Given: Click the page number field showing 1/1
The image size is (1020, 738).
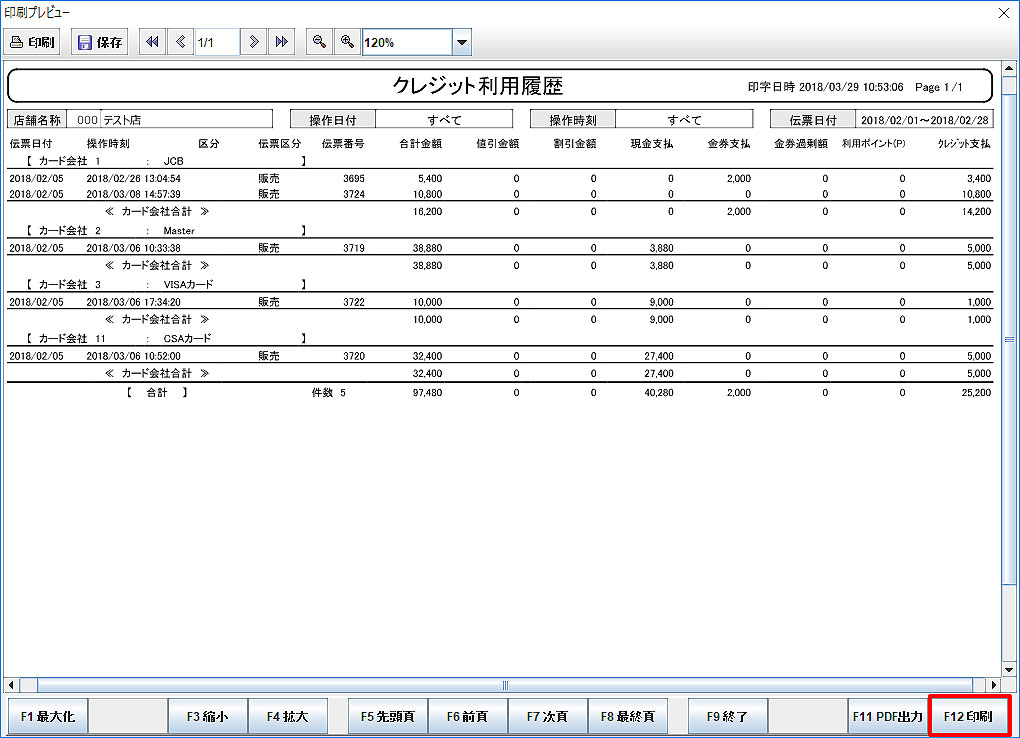Looking at the screenshot, I should click(216, 42).
